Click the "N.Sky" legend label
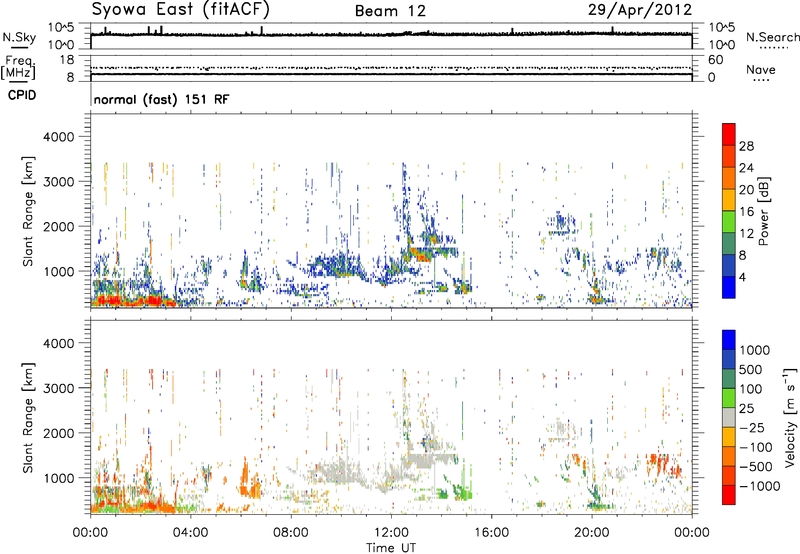Screen dimensions: 800x554 (x=19, y=37)
